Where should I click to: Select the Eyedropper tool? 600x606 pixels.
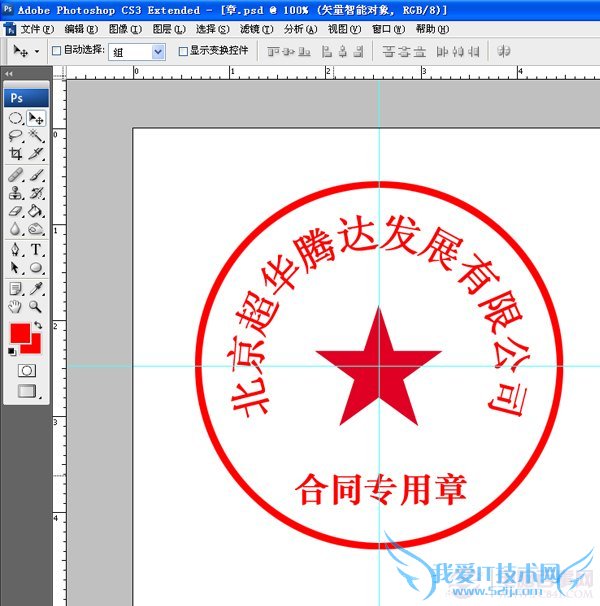click(x=36, y=289)
